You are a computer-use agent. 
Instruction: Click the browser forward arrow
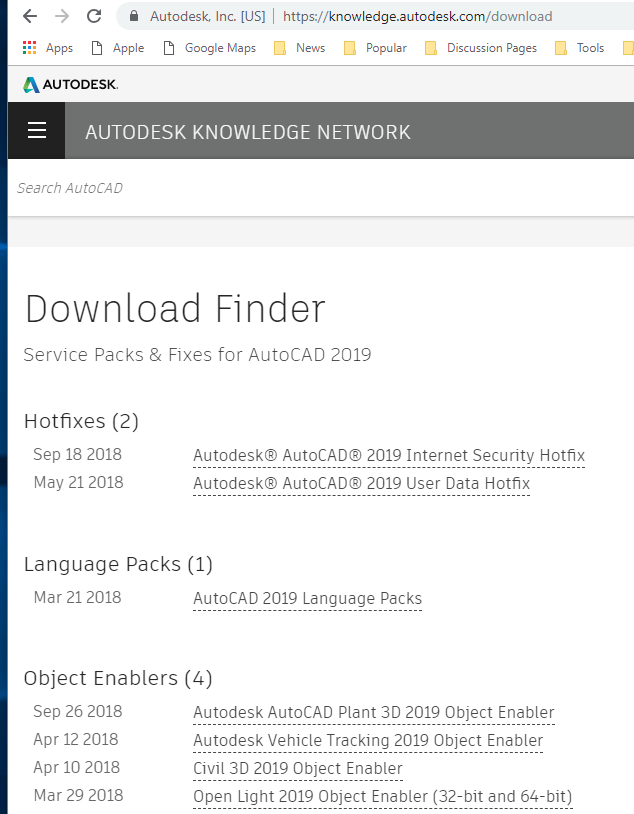62,16
